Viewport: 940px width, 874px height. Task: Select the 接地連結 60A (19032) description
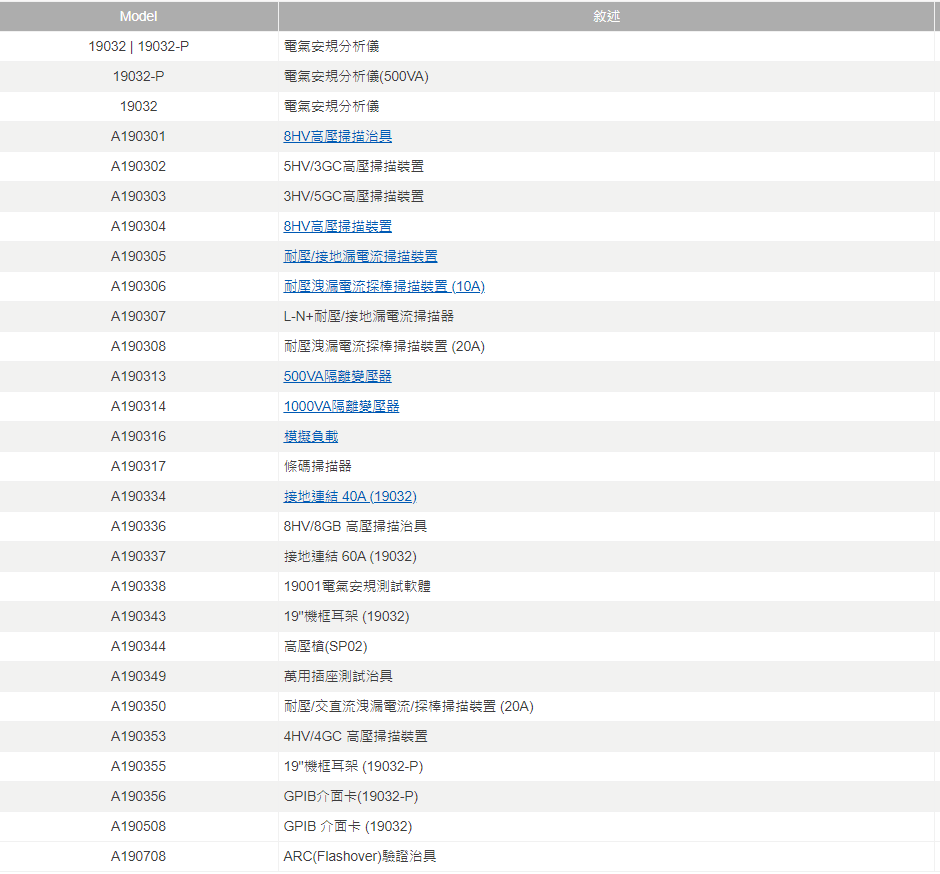[x=350, y=556]
